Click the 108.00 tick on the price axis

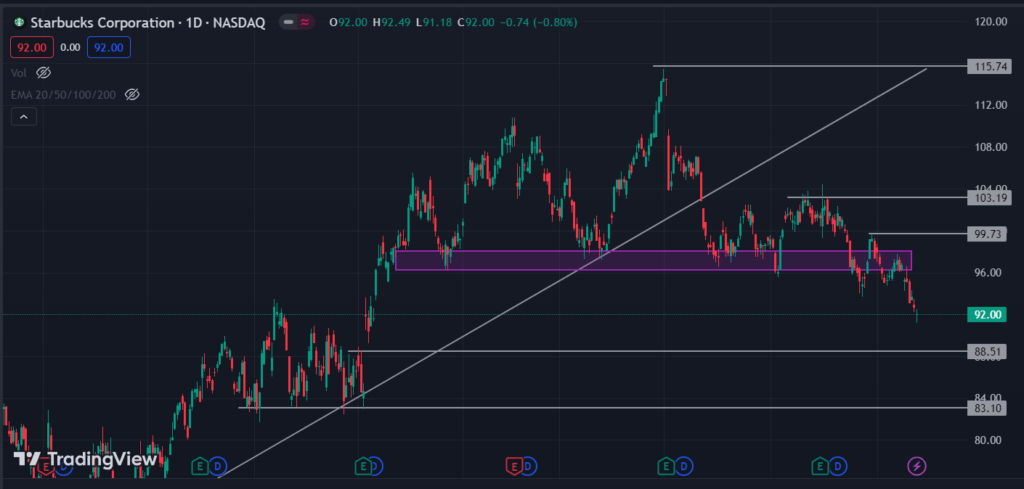click(x=991, y=147)
